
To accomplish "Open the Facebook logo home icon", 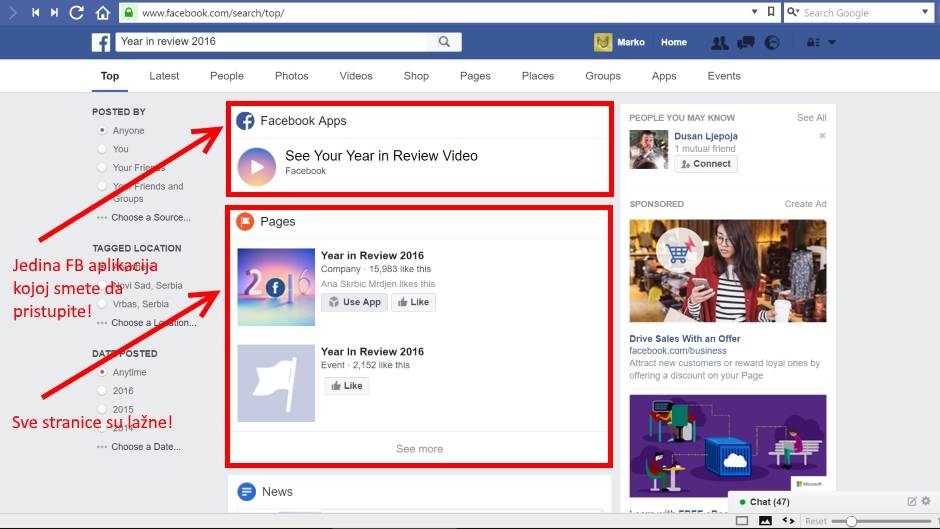I will [101, 42].
